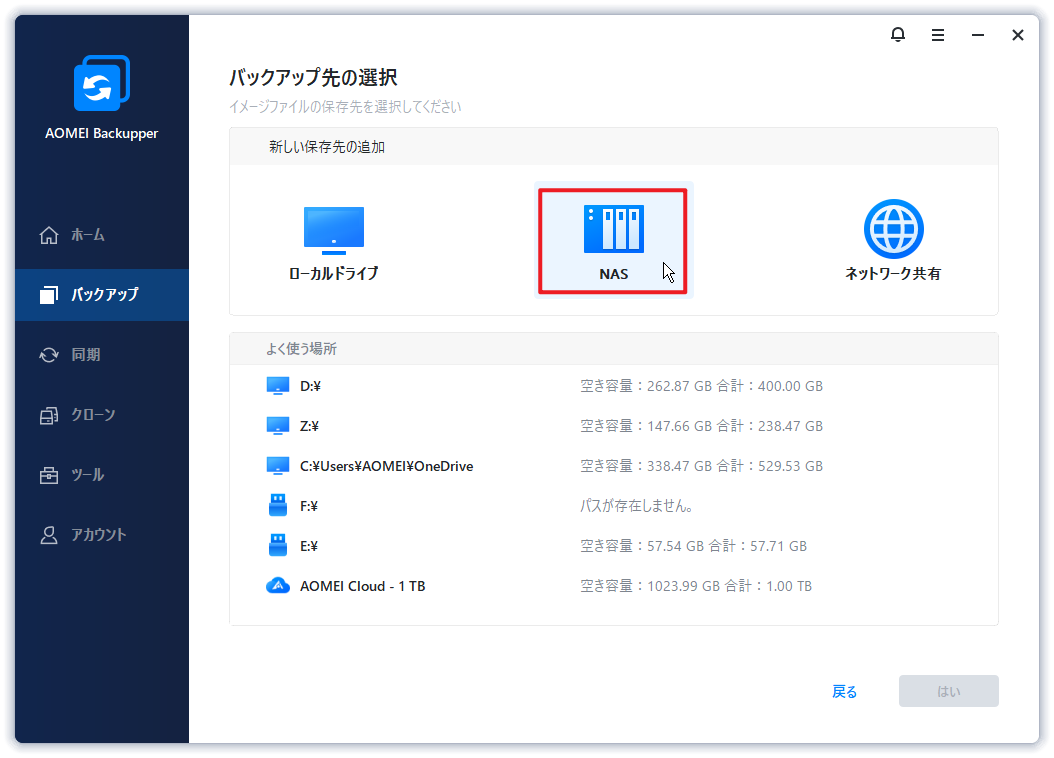Viewport: 1054px width, 758px height.
Task: Select D:¥ drive from frequent locations
Action: click(x=309, y=386)
